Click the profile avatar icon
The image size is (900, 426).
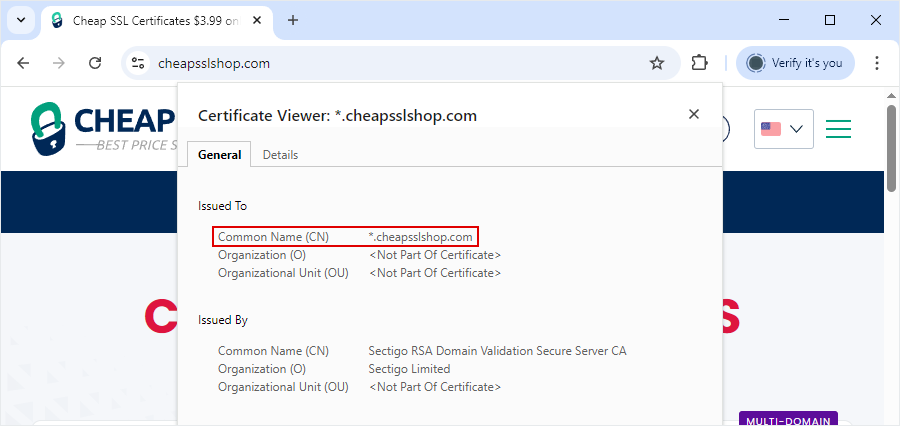[757, 63]
